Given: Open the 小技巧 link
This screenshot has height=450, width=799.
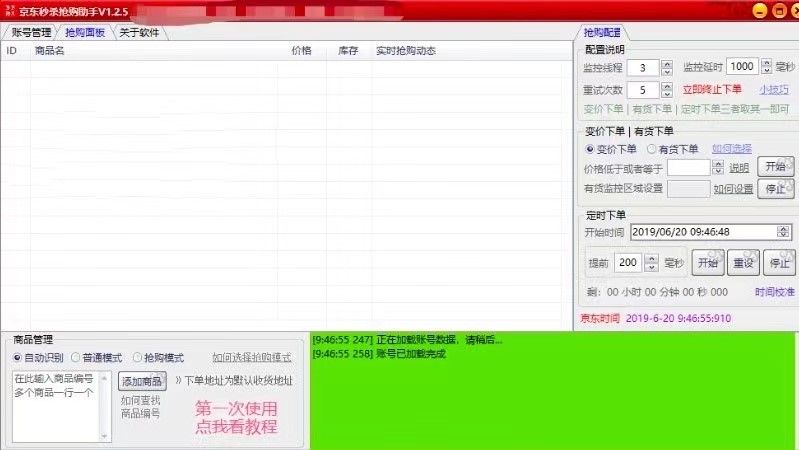Looking at the screenshot, I should (774, 90).
